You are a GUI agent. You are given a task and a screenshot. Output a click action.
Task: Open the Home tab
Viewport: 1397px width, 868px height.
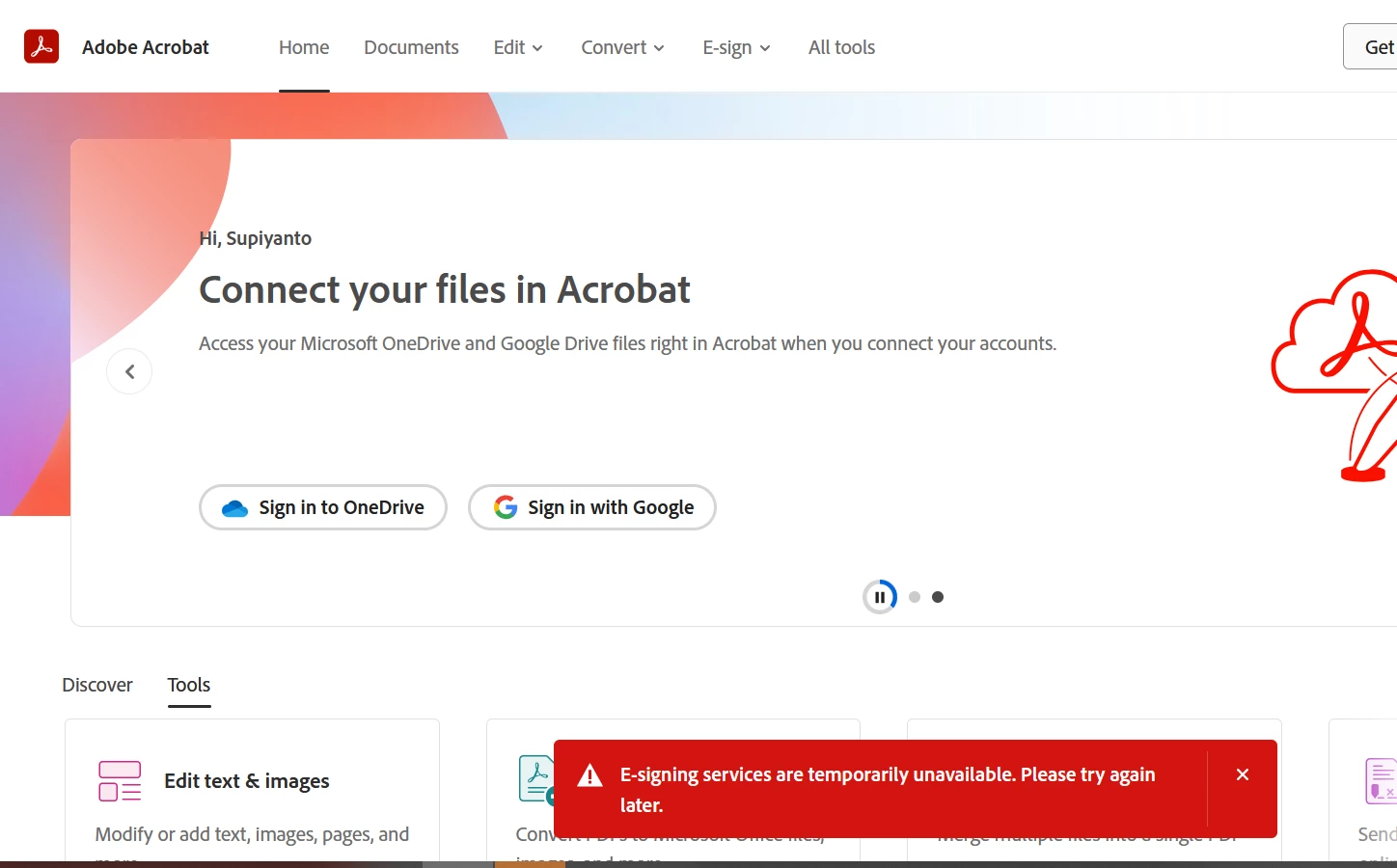(304, 47)
